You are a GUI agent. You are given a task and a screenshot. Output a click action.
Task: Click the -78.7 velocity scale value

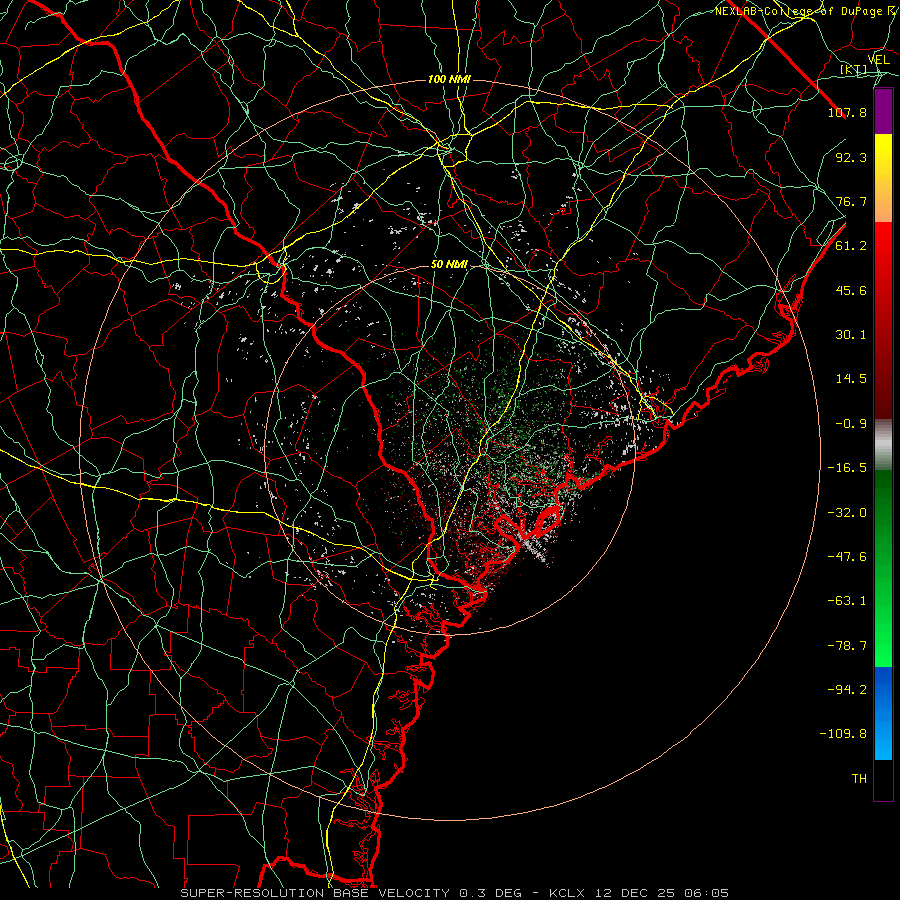pyautogui.click(x=847, y=646)
